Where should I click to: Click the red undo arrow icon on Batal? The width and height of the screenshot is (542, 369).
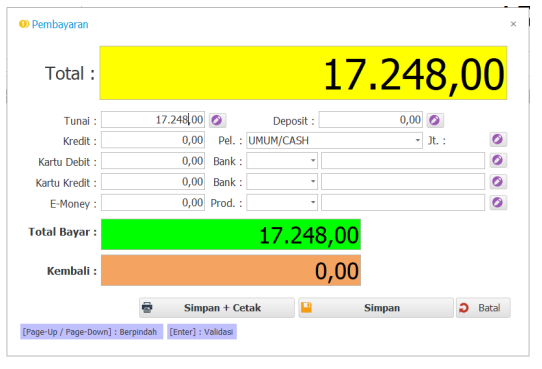point(464,308)
